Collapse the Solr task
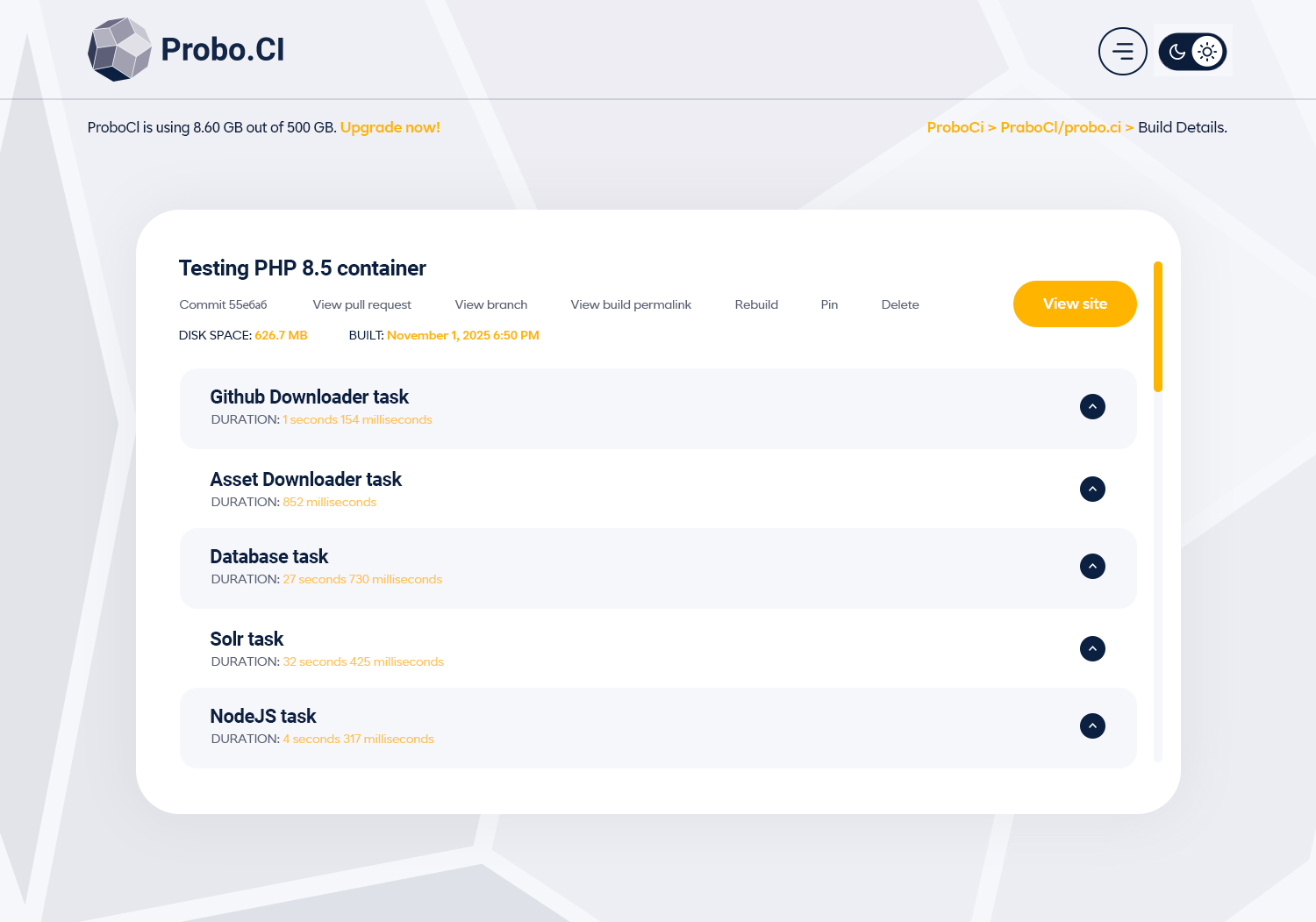Image resolution: width=1316 pixels, height=922 pixels. 1092,648
